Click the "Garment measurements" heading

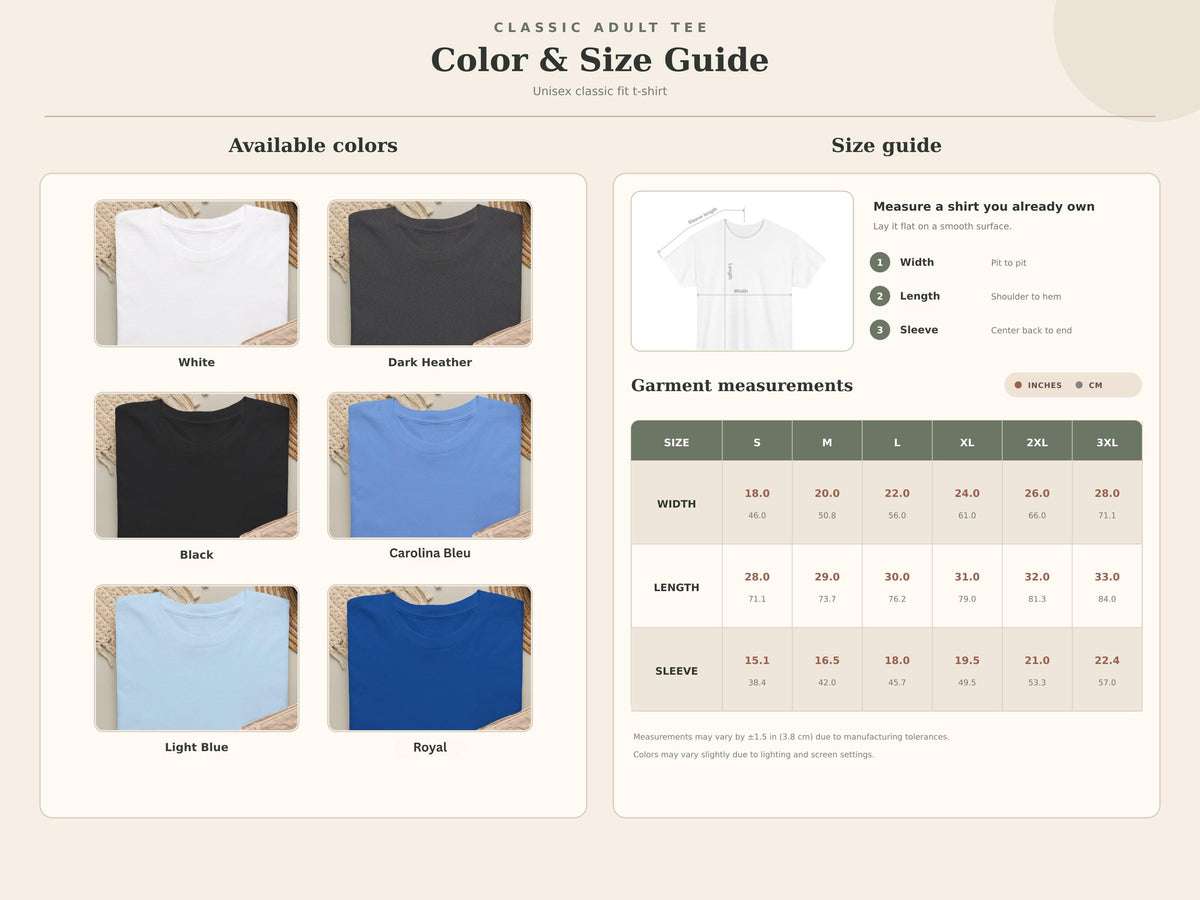click(742, 386)
